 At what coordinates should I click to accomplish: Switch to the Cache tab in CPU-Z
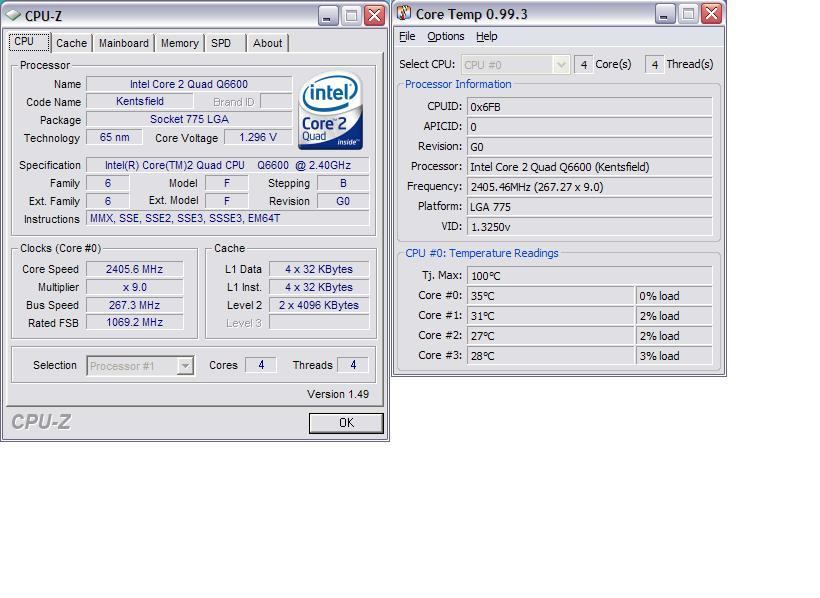(x=72, y=43)
